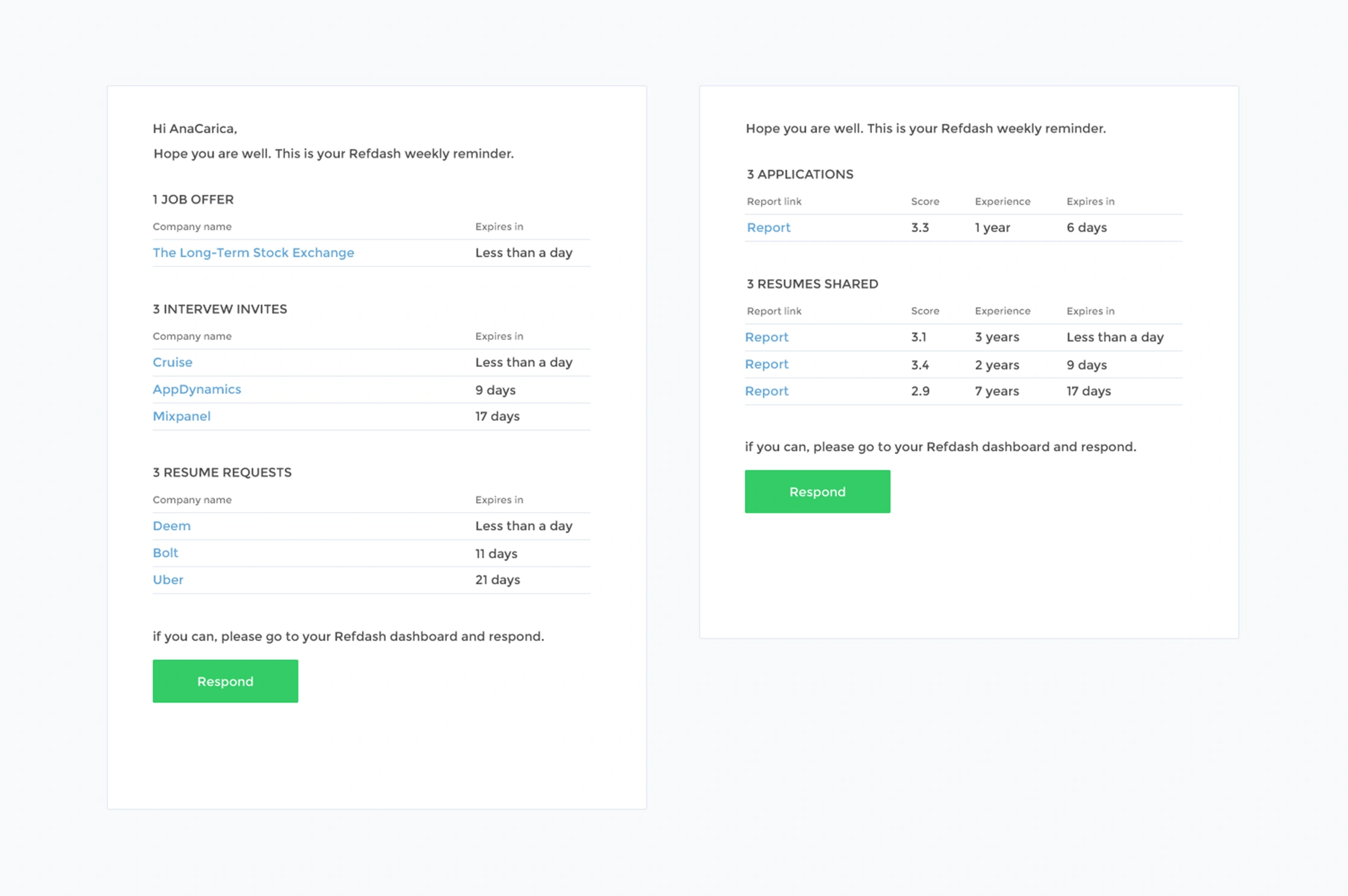Click '9 days' expiry in Resumes Shared

click(1086, 365)
